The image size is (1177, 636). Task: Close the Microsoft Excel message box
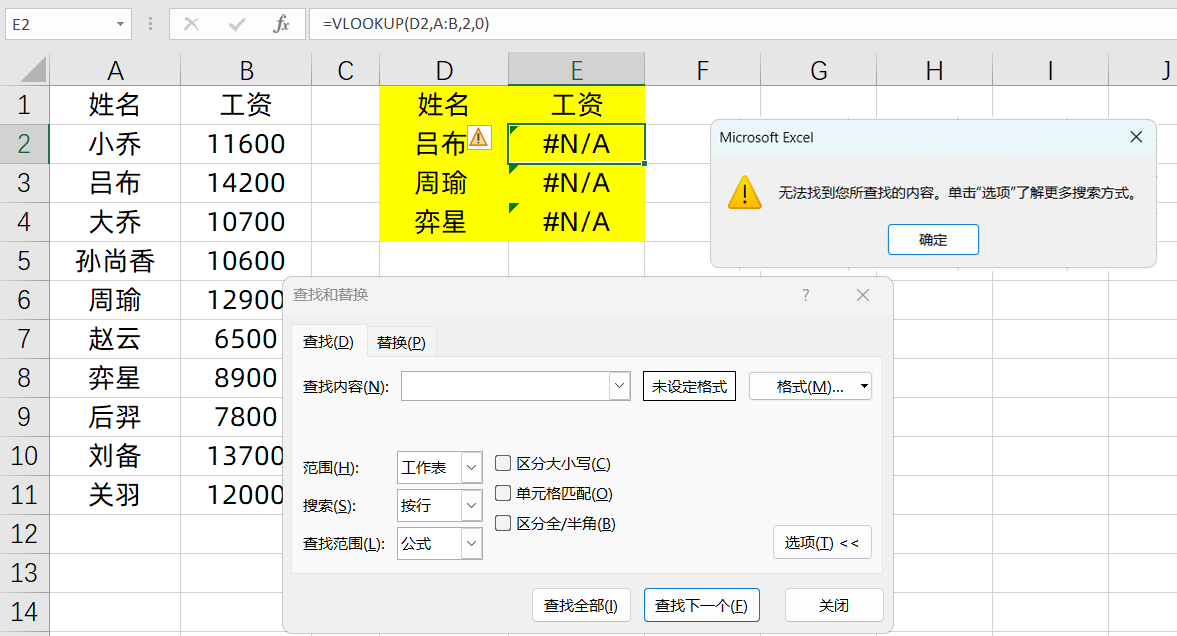coord(1136,137)
